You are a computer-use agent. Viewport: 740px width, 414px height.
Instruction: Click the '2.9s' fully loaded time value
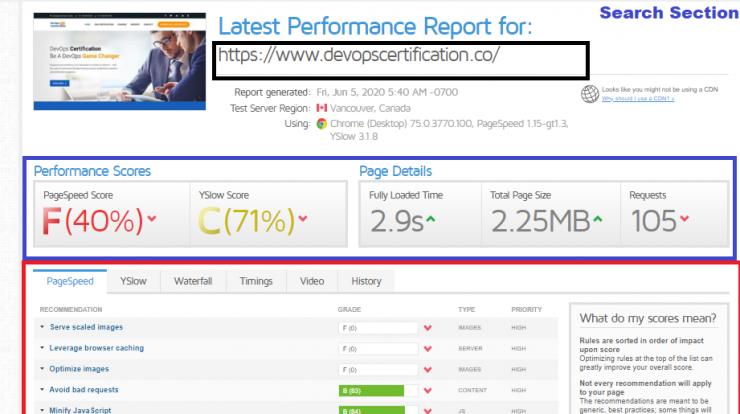[396, 221]
